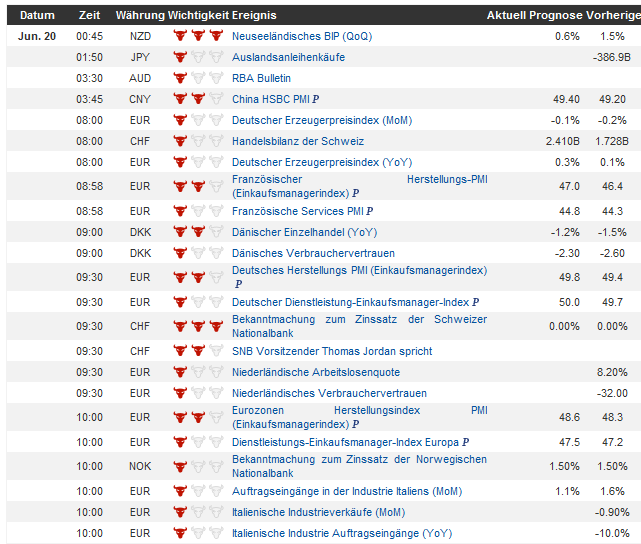Open SNB Vorsitzender Thomas Jordan spricht link
641x544 pixels.
[x=332, y=351]
